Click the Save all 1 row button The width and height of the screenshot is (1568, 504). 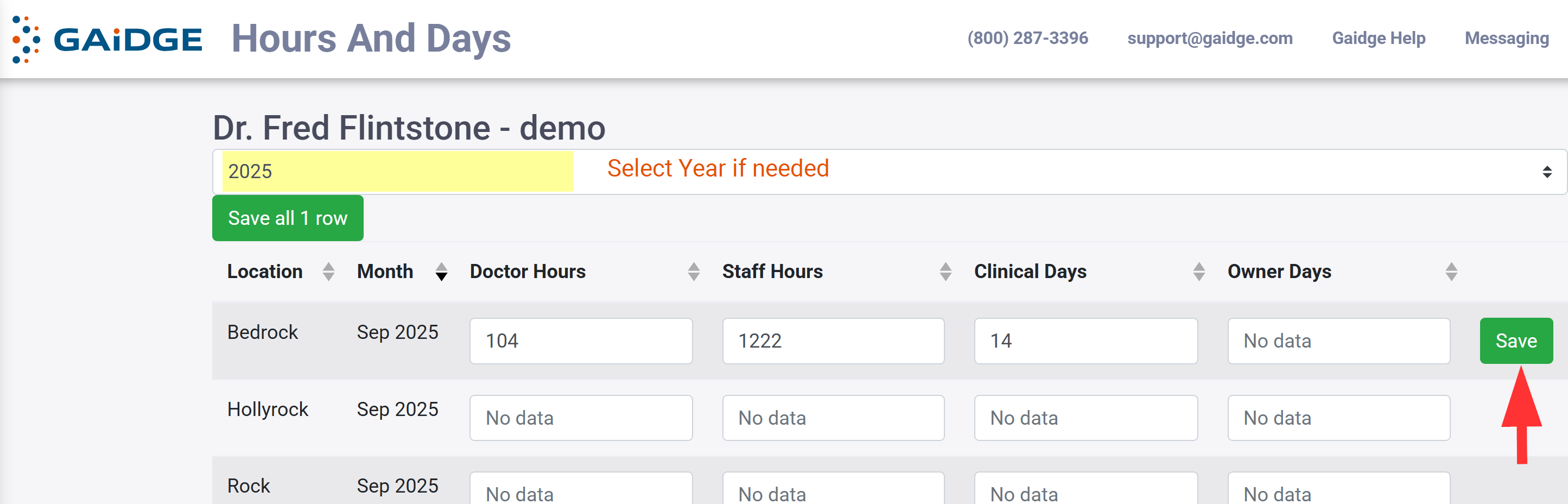click(287, 218)
